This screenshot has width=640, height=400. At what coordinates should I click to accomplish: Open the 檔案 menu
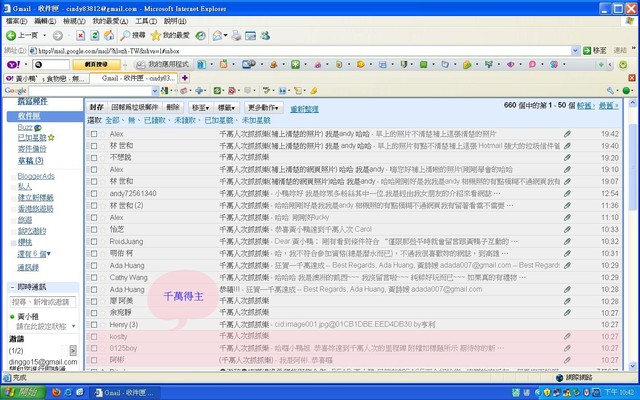tap(17, 21)
